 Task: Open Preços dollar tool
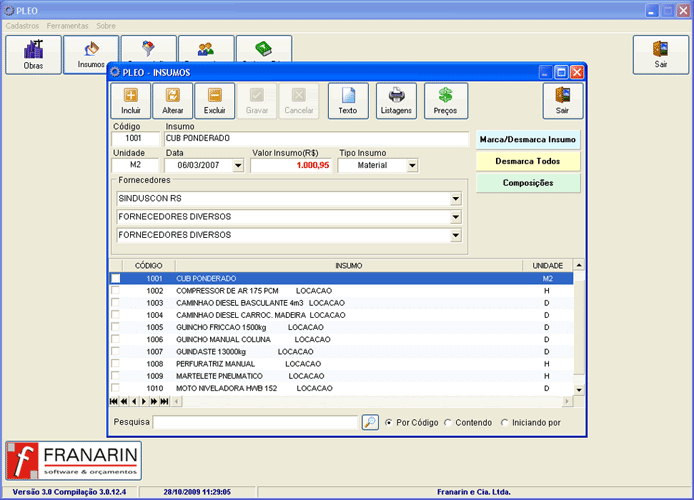445,101
